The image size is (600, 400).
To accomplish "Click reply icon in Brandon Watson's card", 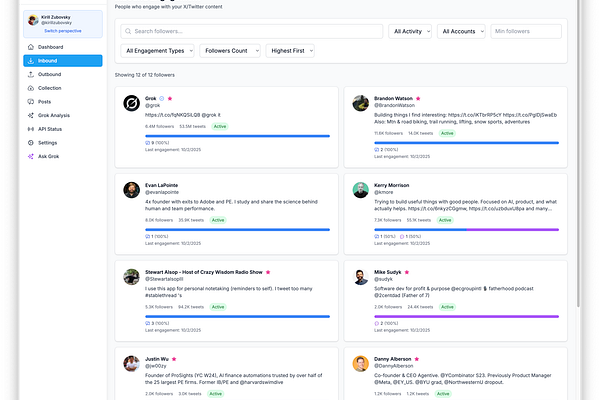I will (377, 150).
